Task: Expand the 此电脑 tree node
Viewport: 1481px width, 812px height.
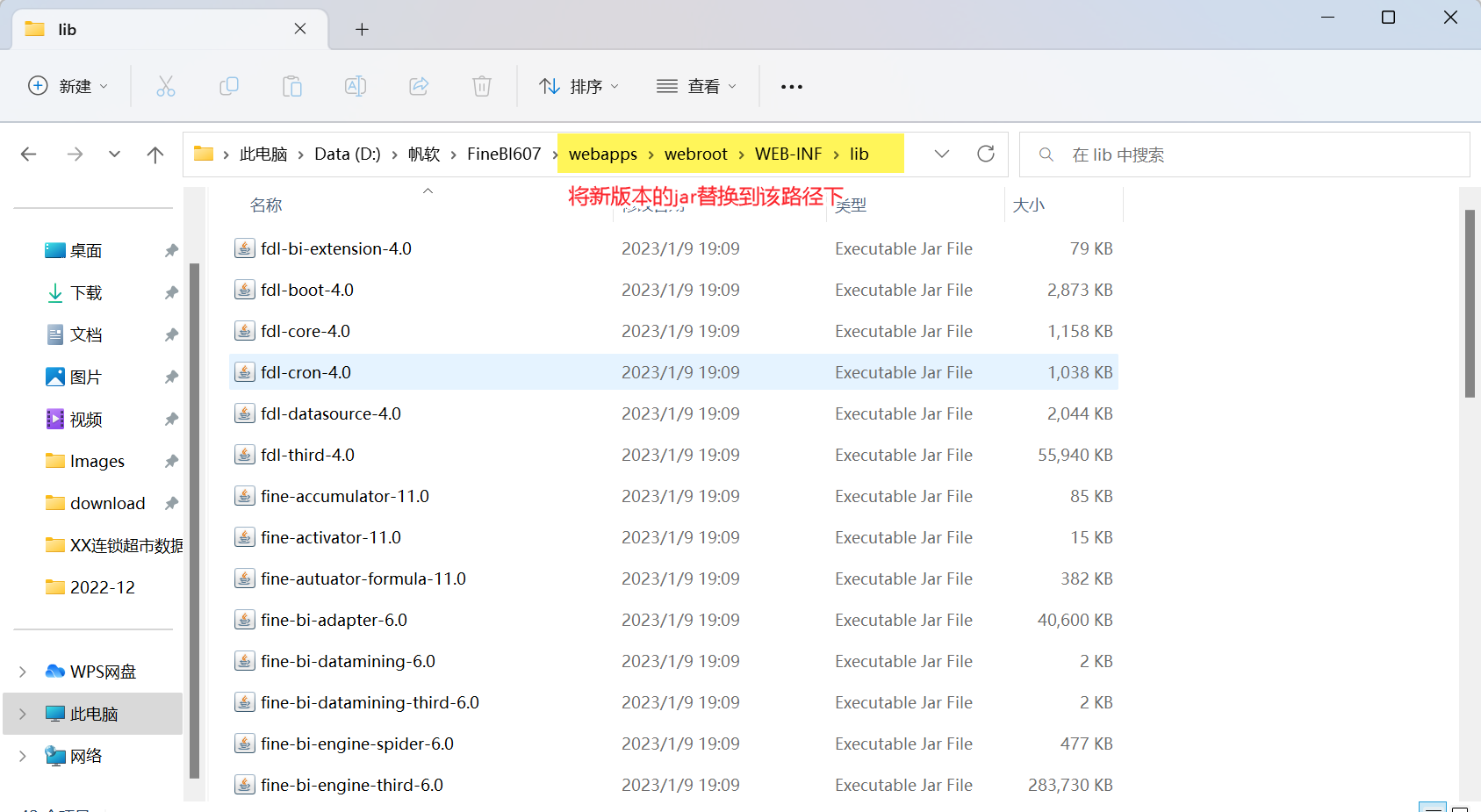Action: (x=23, y=714)
